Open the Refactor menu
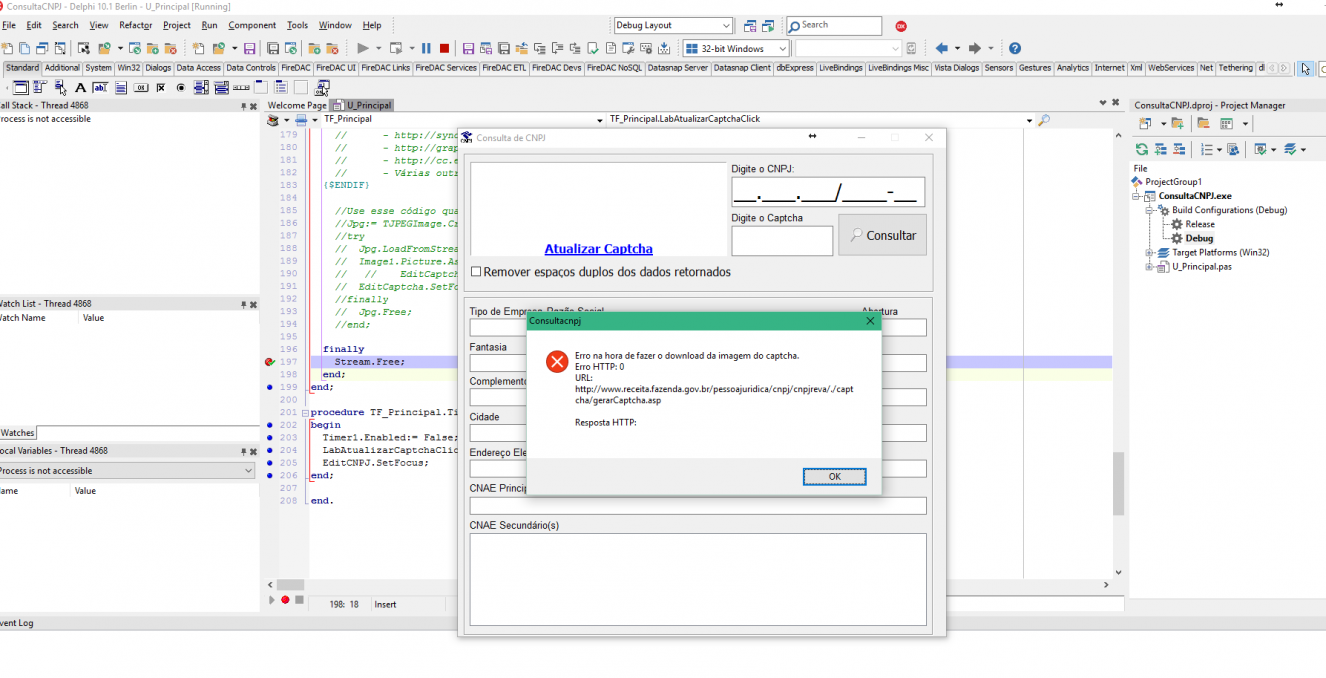The width and height of the screenshot is (1326, 678). coord(136,25)
